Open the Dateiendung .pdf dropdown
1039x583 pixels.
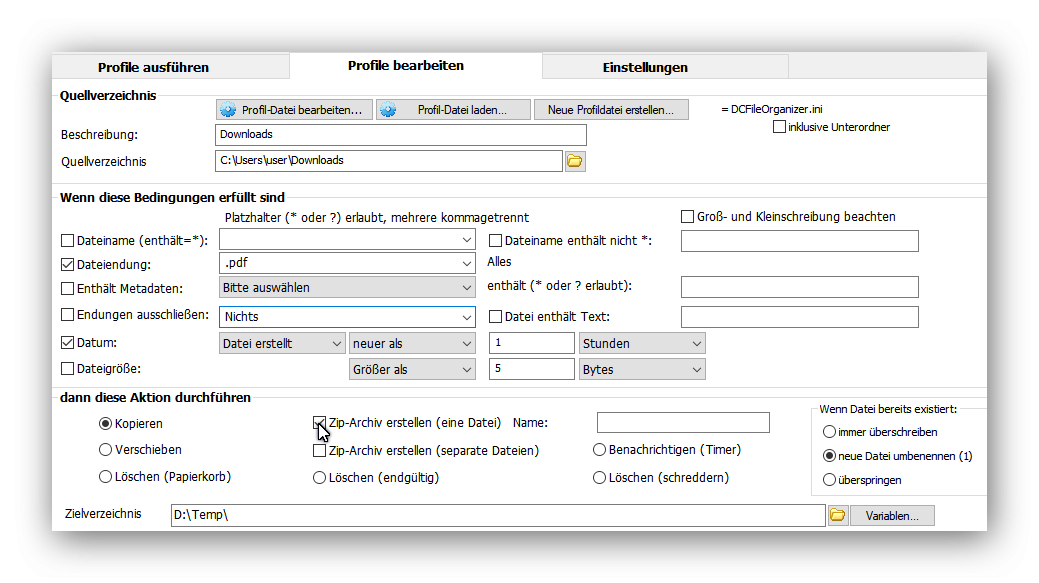click(x=467, y=264)
